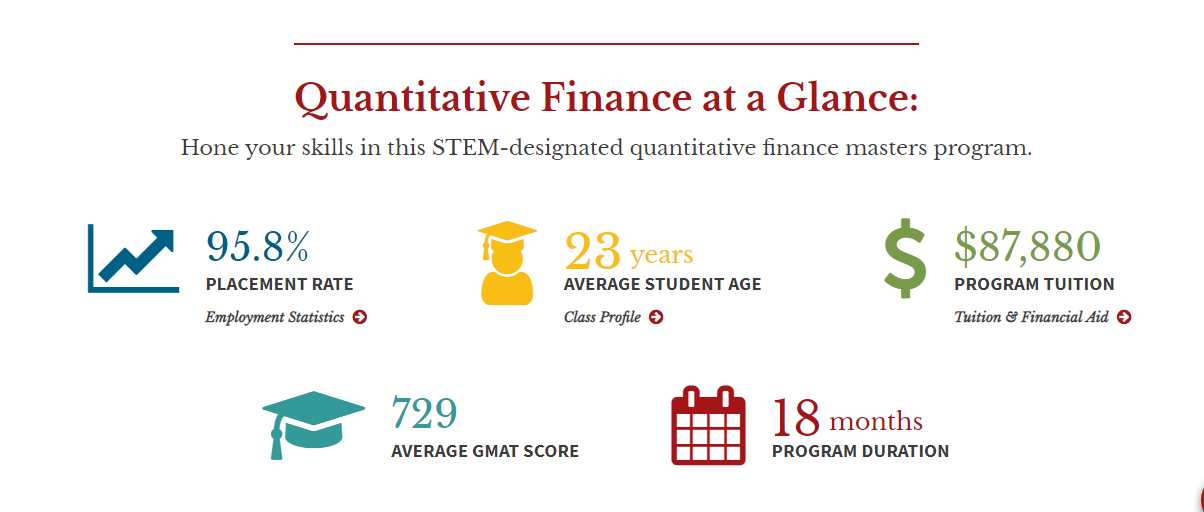
Task: Click the 23 years student age figure
Action: pos(628,252)
